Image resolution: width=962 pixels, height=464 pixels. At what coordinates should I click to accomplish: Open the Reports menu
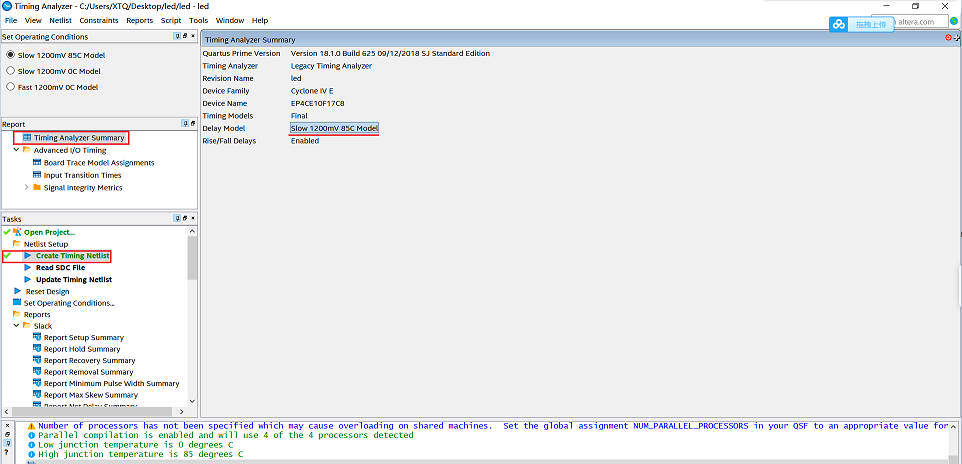[x=139, y=20]
